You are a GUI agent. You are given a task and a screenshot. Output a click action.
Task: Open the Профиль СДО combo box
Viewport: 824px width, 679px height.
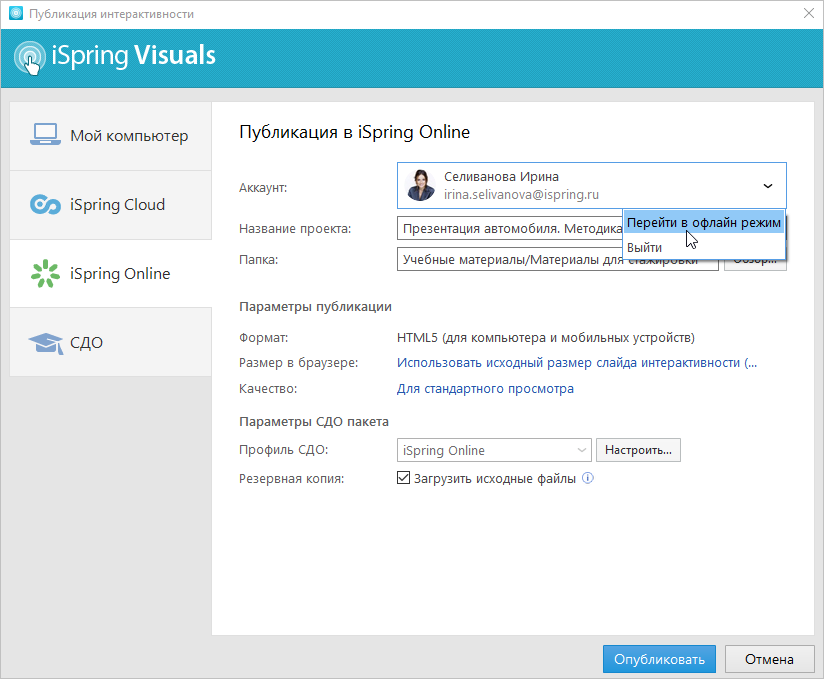[494, 450]
